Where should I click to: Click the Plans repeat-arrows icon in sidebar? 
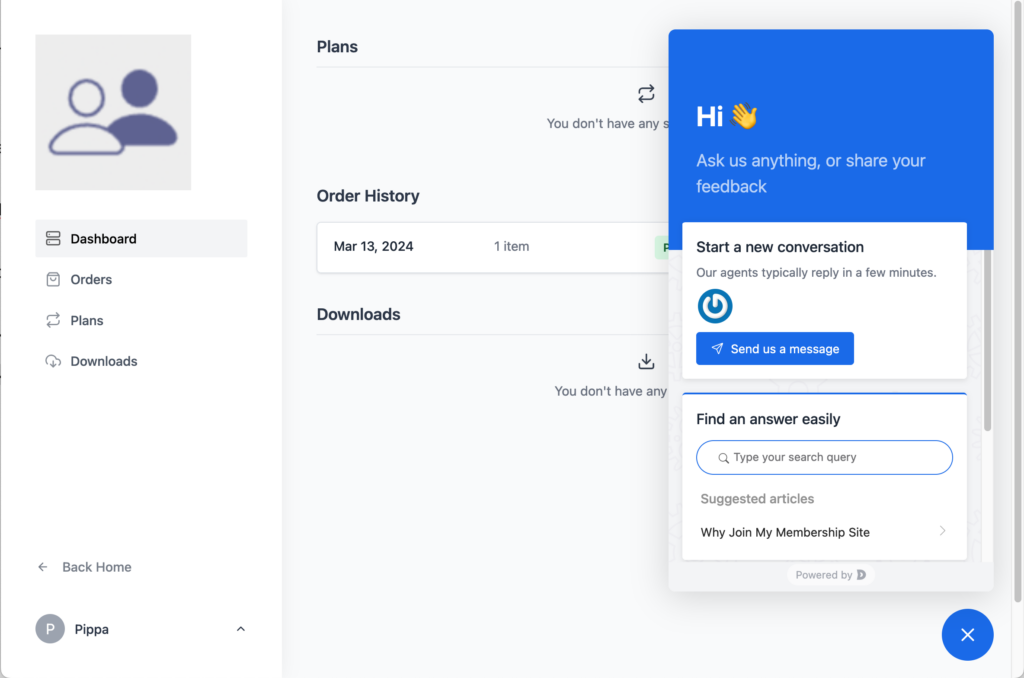click(53, 321)
